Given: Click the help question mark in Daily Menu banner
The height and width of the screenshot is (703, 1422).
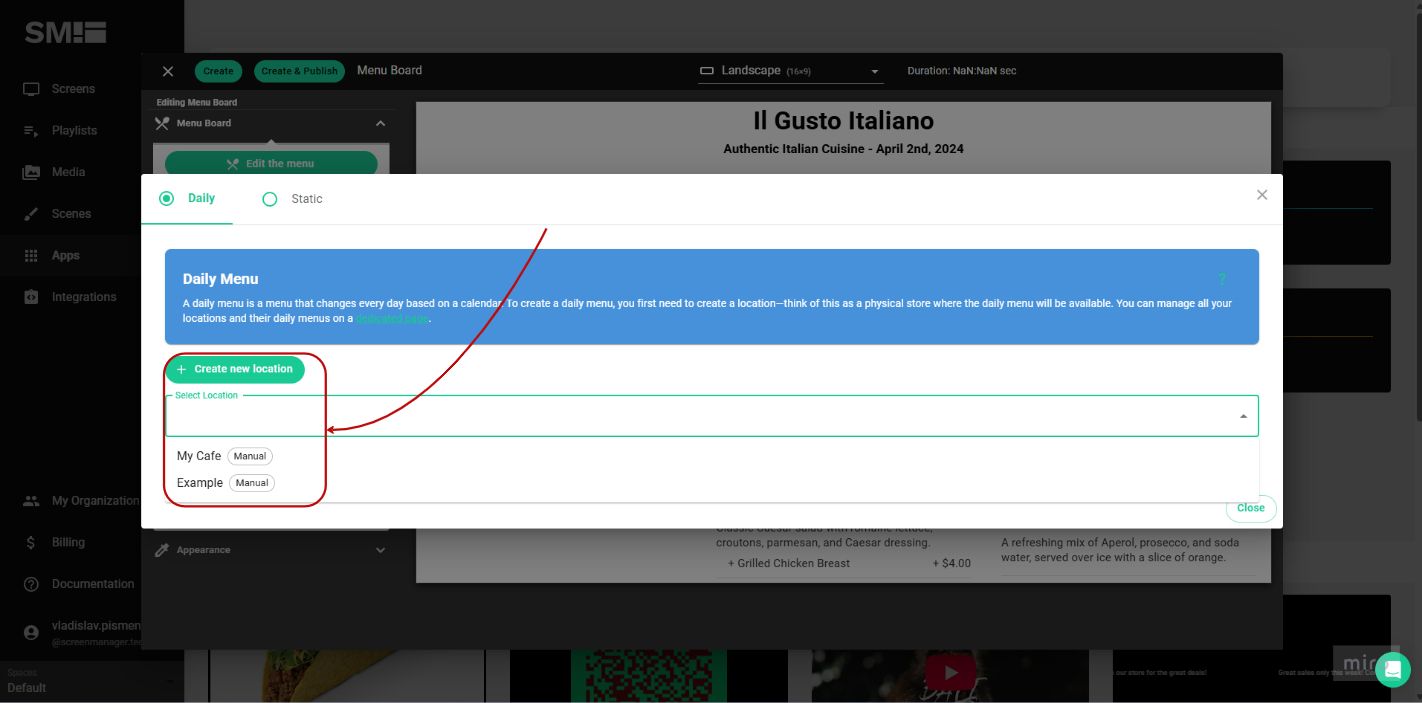Looking at the screenshot, I should (1221, 279).
